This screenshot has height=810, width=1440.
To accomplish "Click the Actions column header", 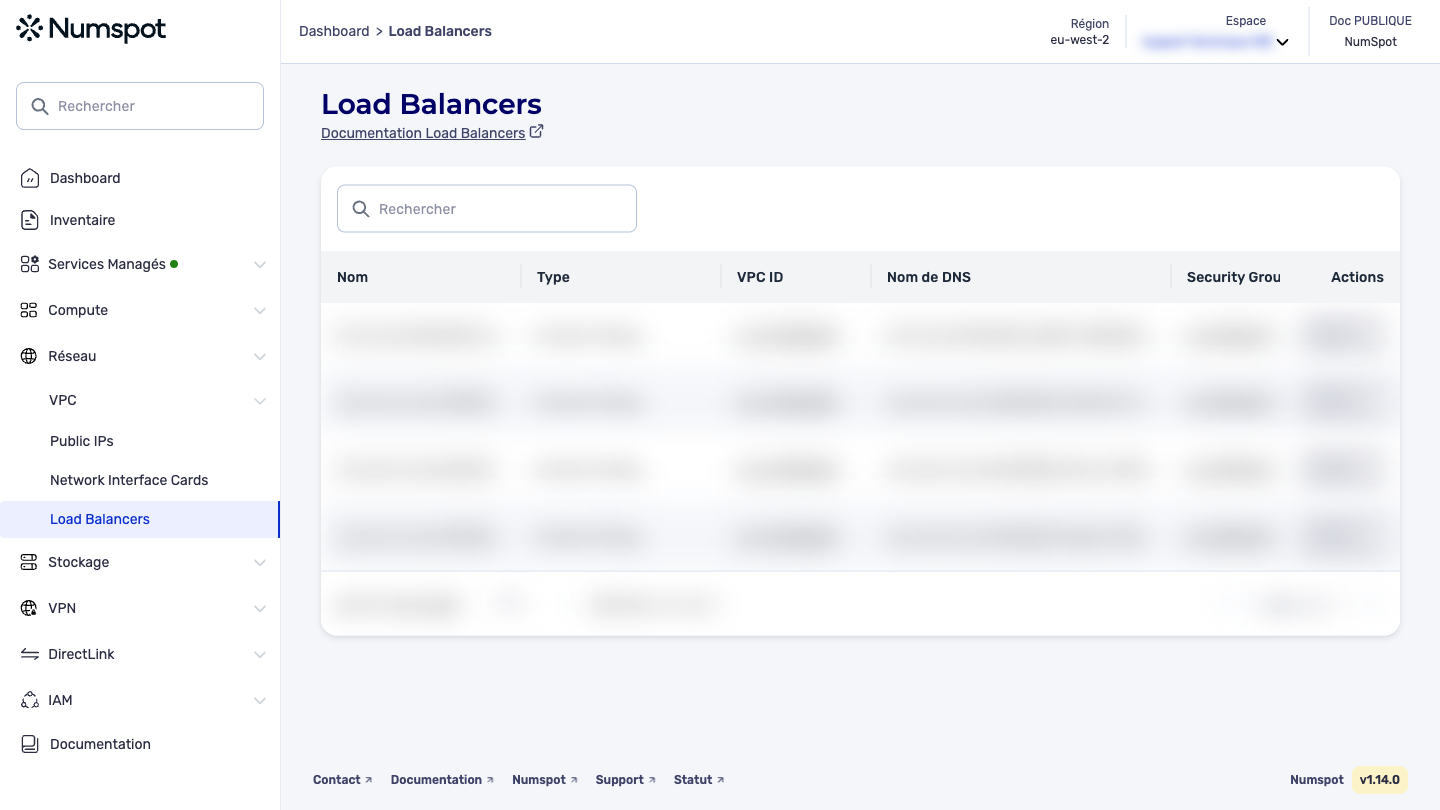I will [x=1357, y=277].
